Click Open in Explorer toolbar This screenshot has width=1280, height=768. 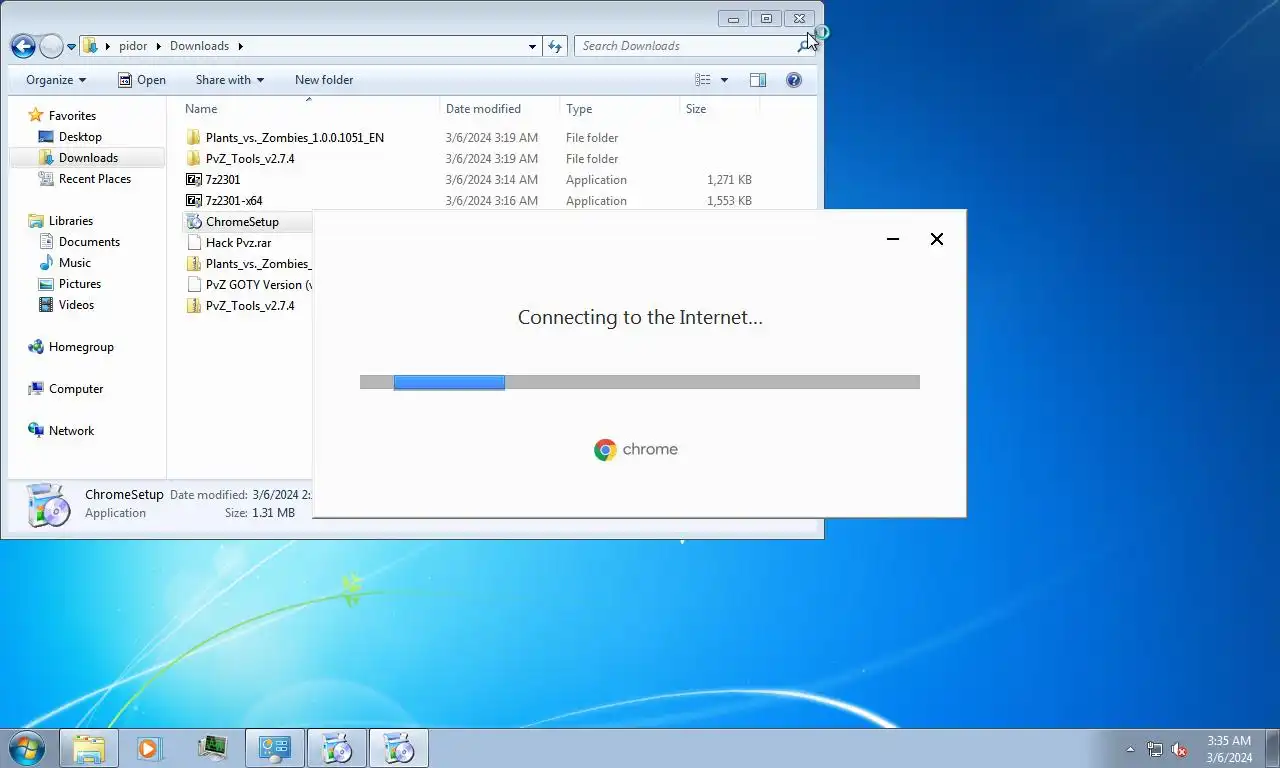[142, 80]
